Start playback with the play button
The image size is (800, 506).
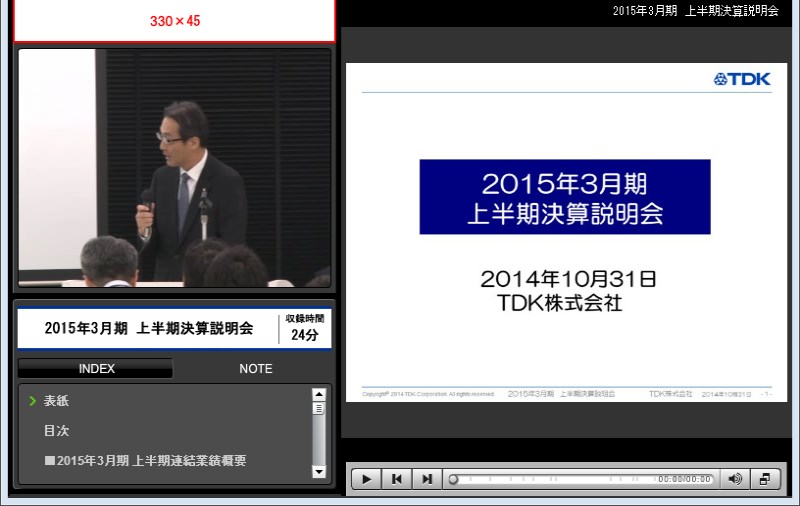366,479
